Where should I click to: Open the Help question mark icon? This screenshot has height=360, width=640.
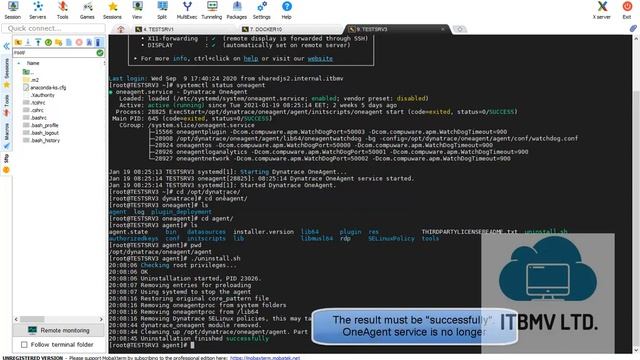(x=287, y=10)
